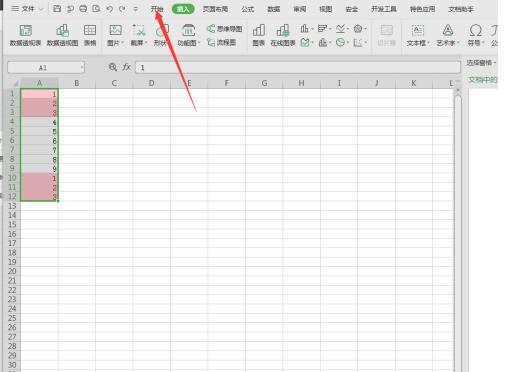Open the 页面布局 page layout tab
Image resolution: width=506 pixels, height=372 pixels.
[215, 9]
